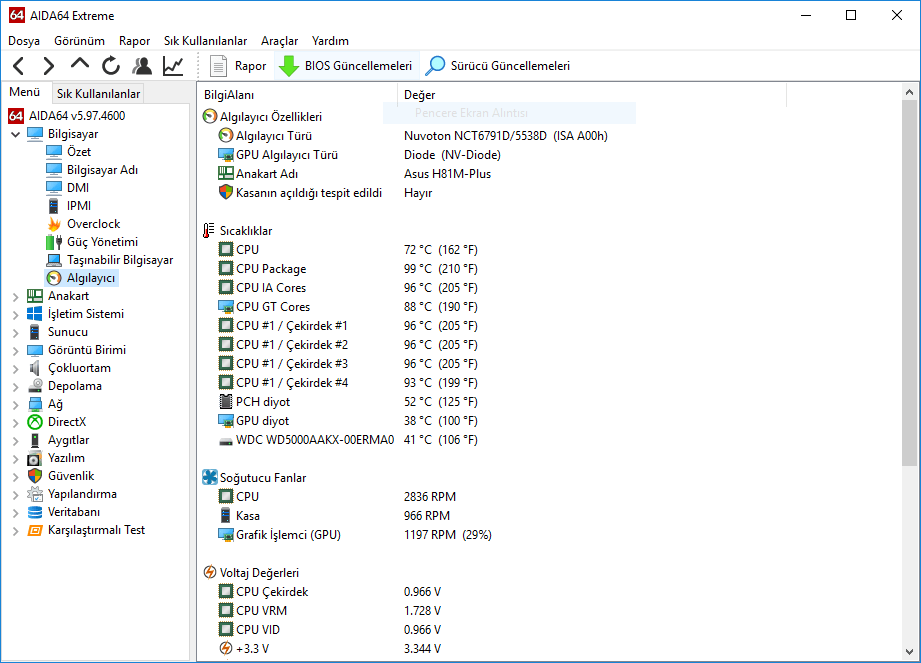Open the Rapor menu
921x663 pixels.
pyautogui.click(x=135, y=41)
